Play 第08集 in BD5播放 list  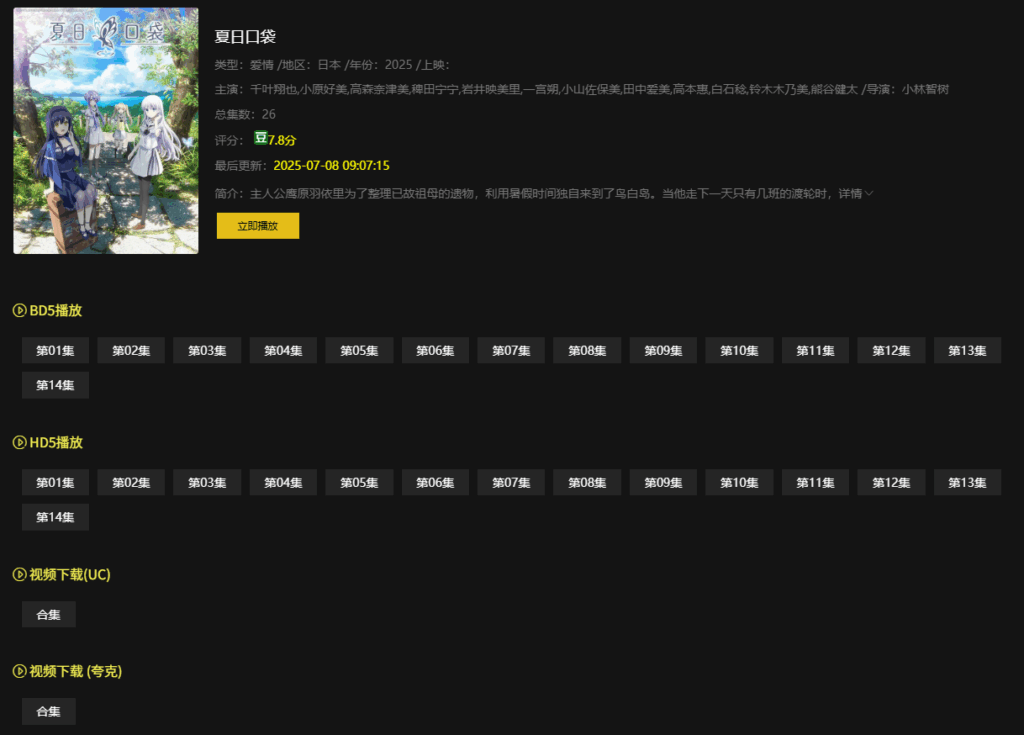coord(587,351)
